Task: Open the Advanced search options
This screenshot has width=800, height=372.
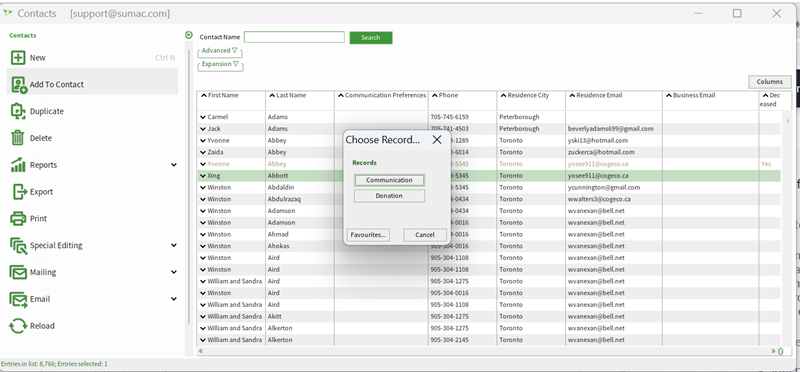Action: [x=219, y=51]
